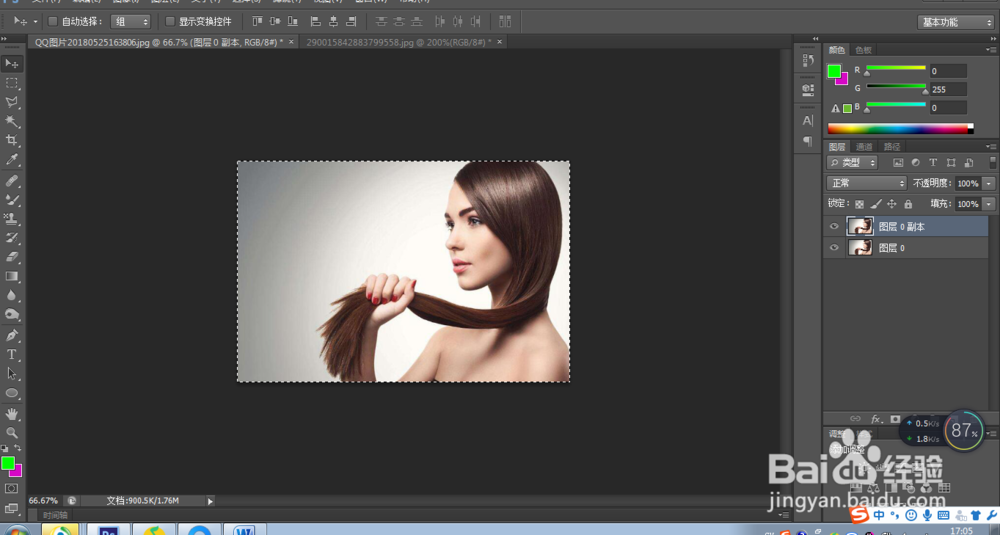Change the screen mode
This screenshot has width=1000, height=535.
pos(11,508)
